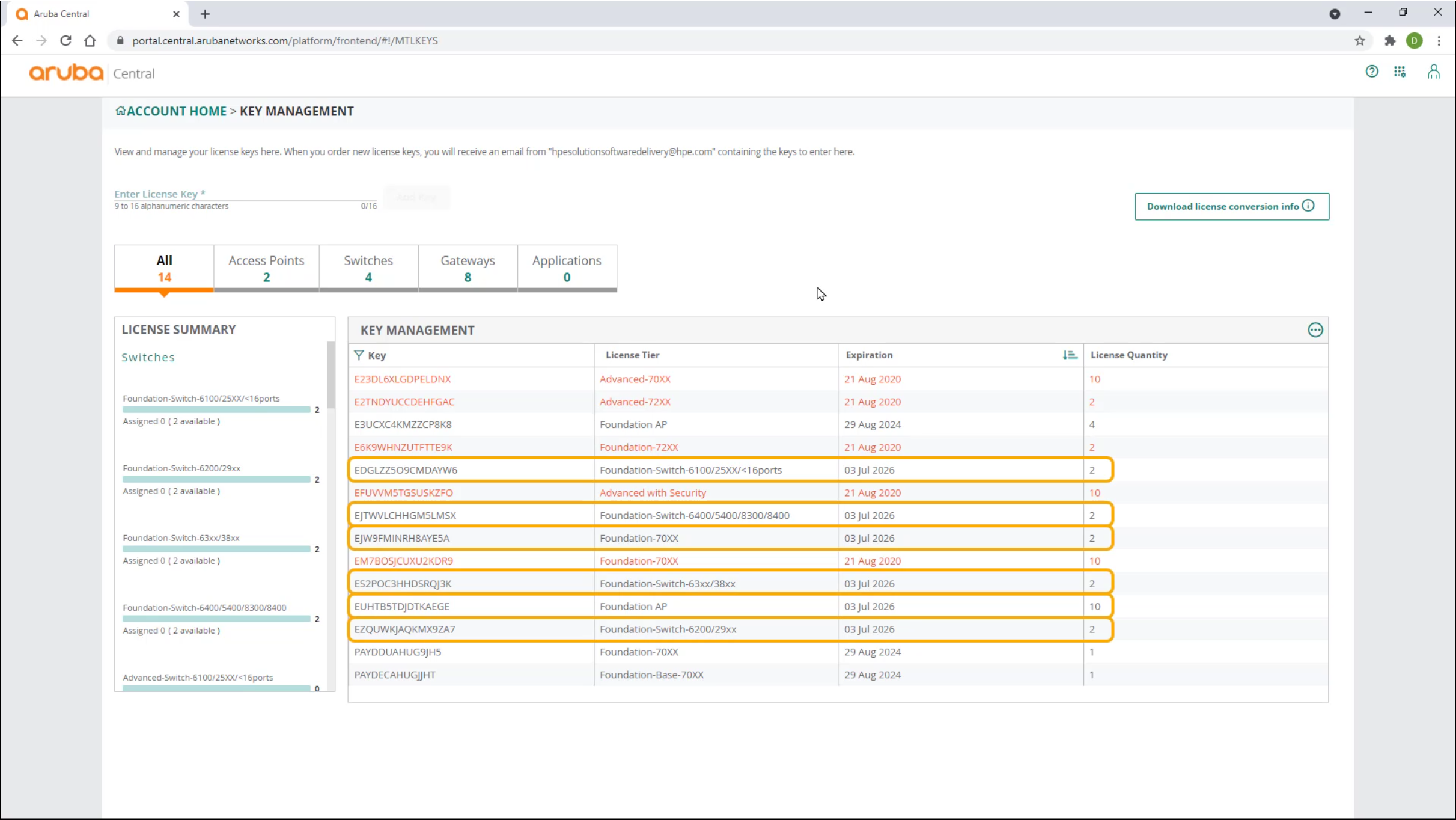This screenshot has width=1456, height=820.
Task: Open the user account profile icon
Action: pyautogui.click(x=1434, y=72)
